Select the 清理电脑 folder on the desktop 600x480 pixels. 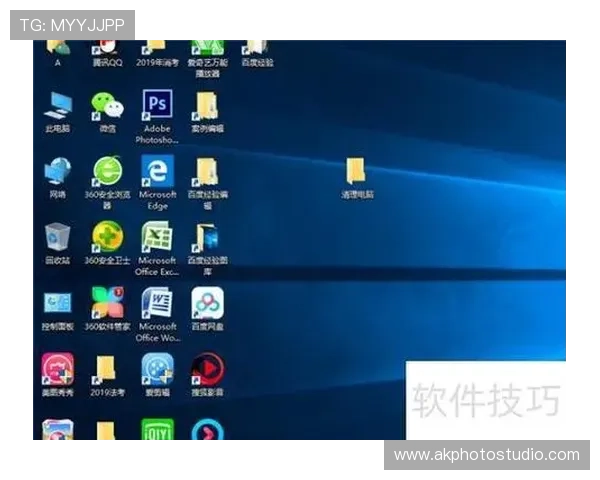(x=356, y=171)
